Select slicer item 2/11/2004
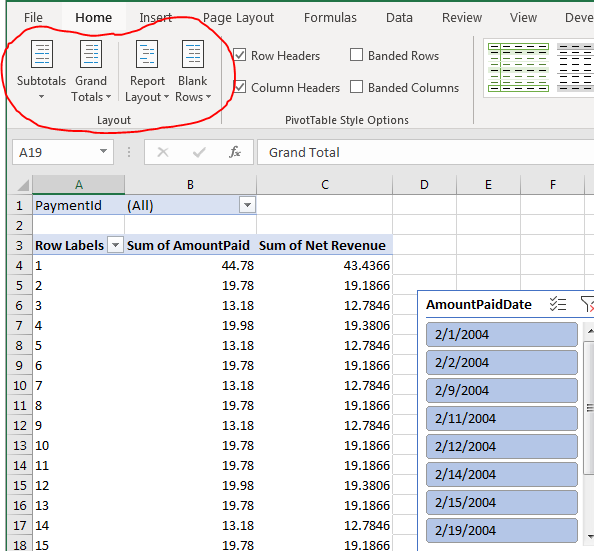Image resolution: width=594 pixels, height=551 pixels. (502, 419)
